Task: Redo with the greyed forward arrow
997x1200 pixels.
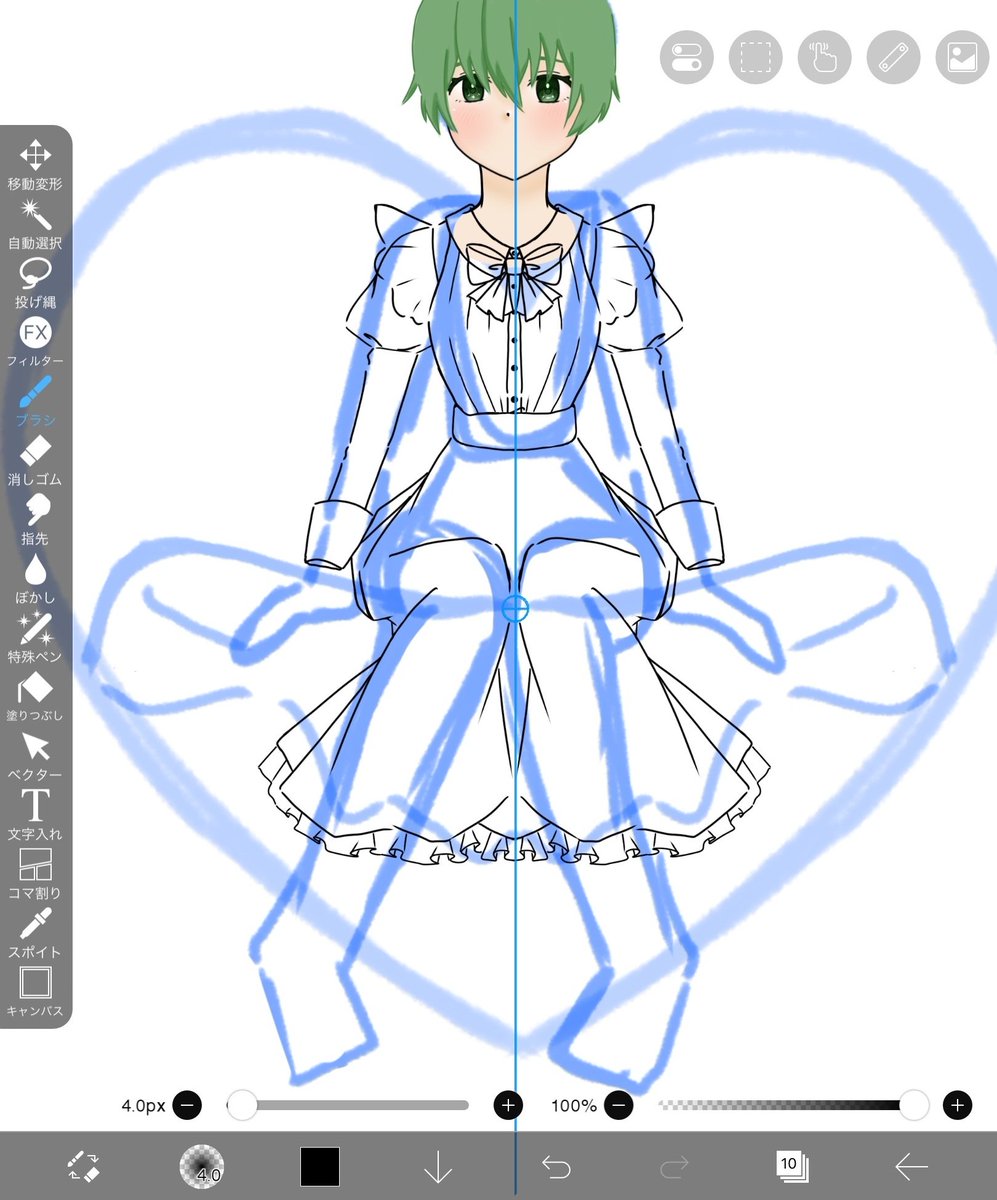Action: pyautogui.click(x=675, y=1166)
